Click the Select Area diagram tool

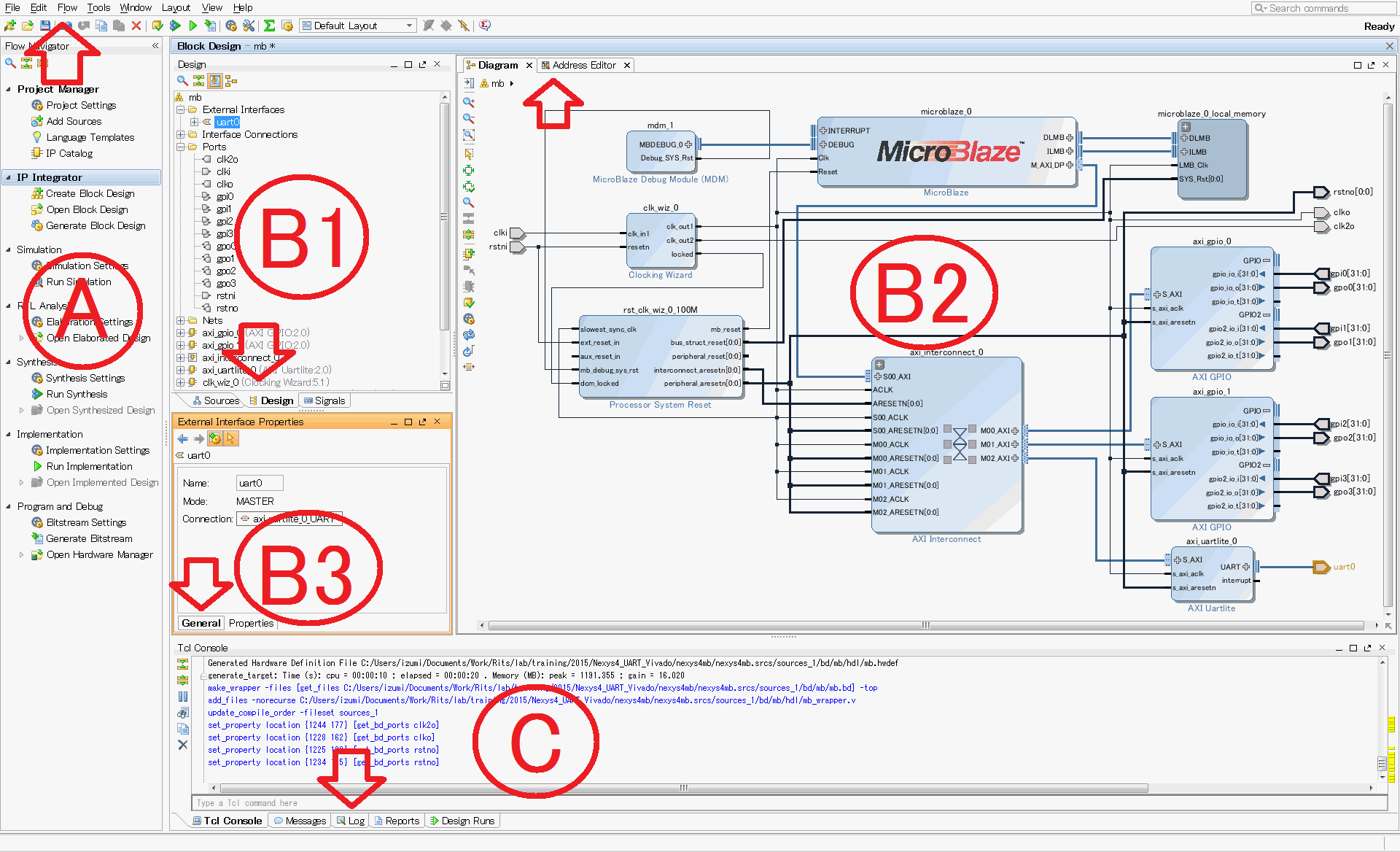[x=469, y=154]
